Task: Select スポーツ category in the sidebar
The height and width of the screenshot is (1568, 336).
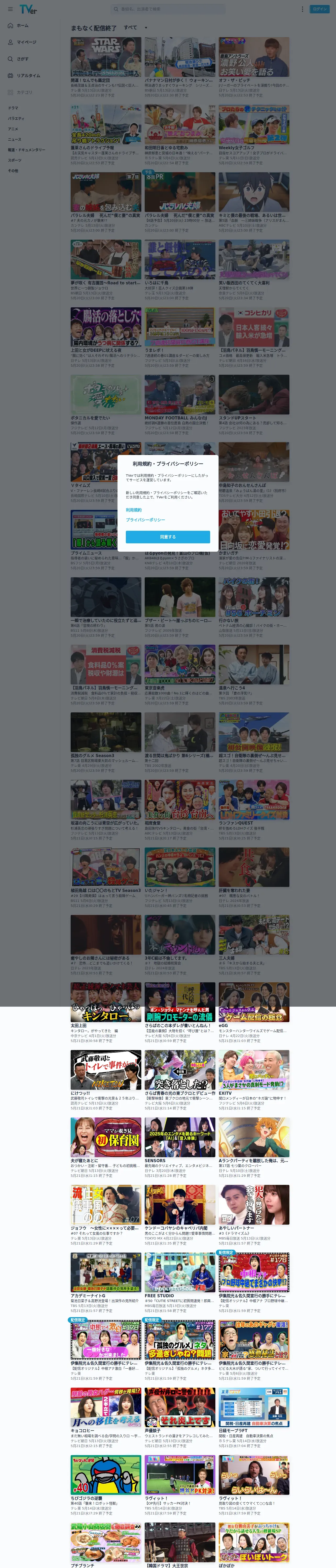Action: (x=14, y=160)
